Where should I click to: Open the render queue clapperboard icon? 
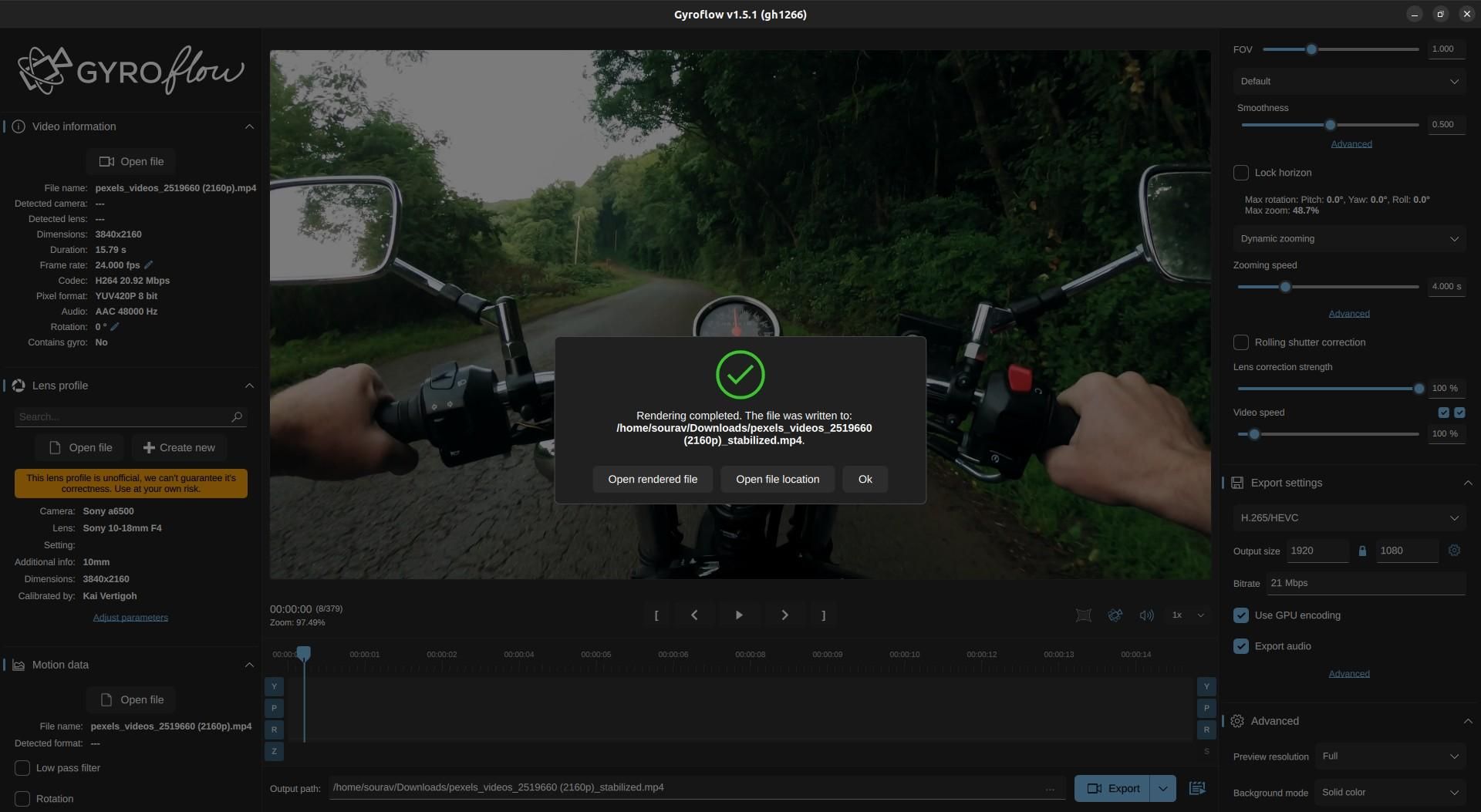pos(1197,787)
